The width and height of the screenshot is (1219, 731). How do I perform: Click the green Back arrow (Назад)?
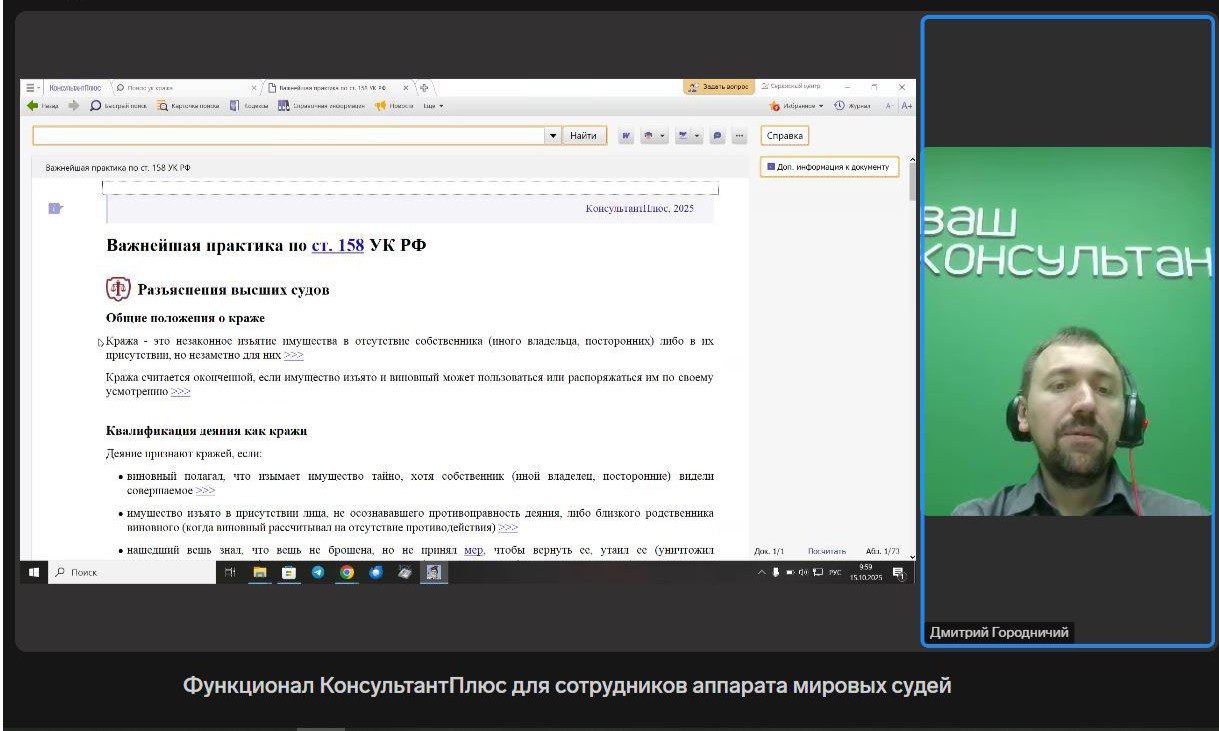pos(34,106)
